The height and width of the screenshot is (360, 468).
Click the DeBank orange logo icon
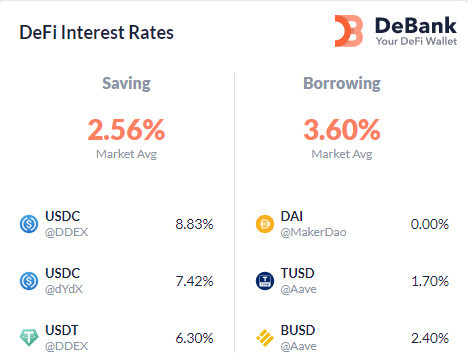click(x=349, y=31)
